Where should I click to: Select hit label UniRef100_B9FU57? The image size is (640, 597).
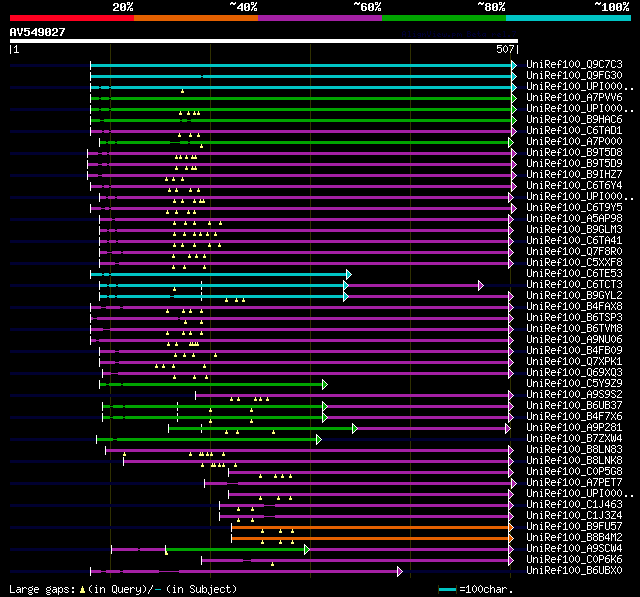tap(574, 527)
